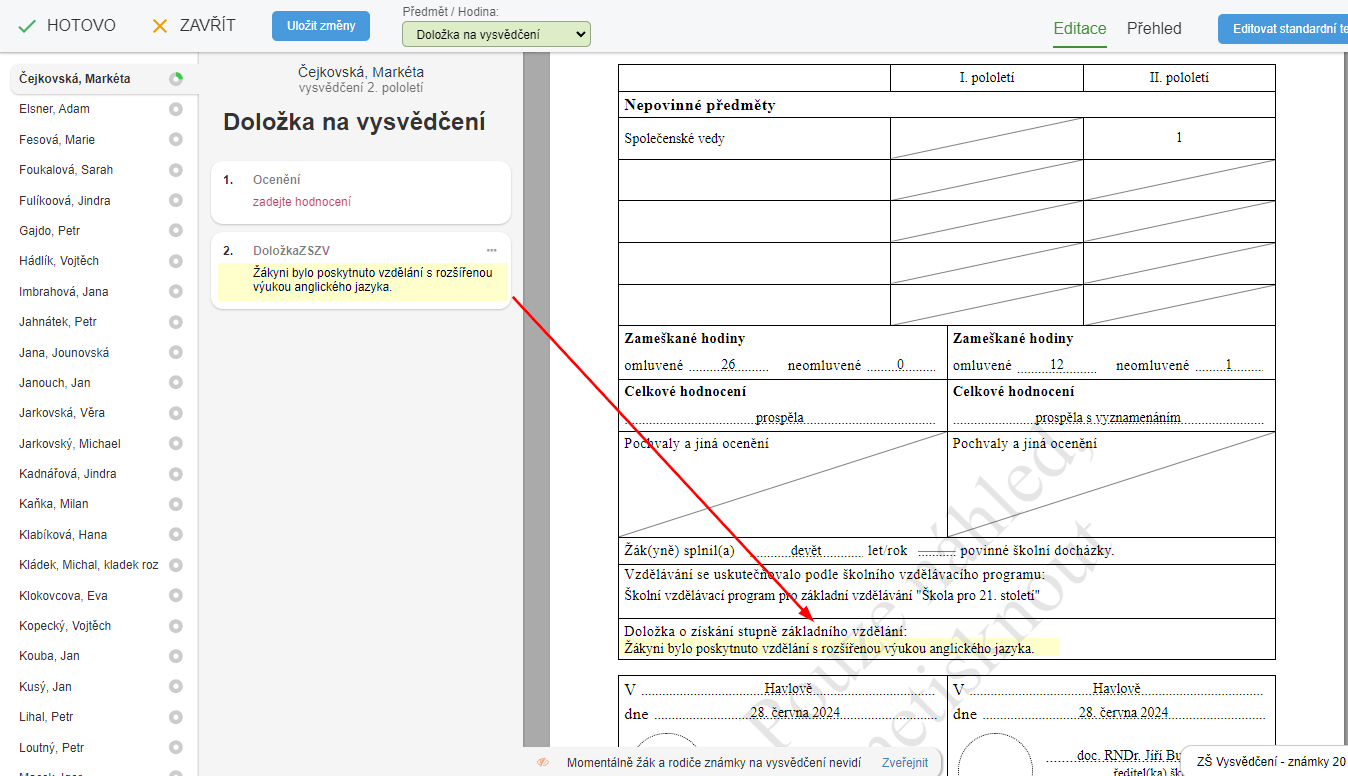Click status circle icon next to Jahnátek, Petr
The image size is (1348, 776).
coord(176,322)
